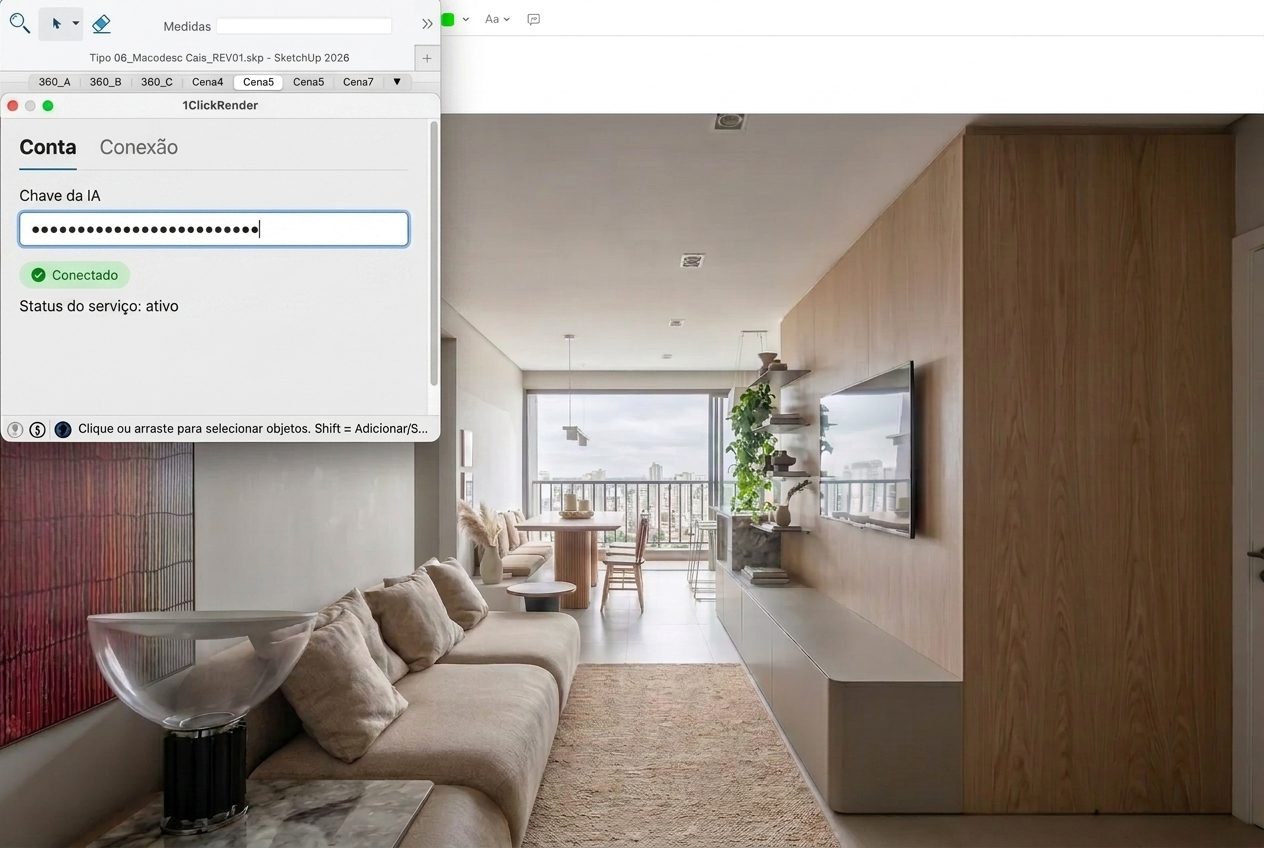The width and height of the screenshot is (1264, 848).
Task: Expand the color chevron beside the green swatch
Action: pos(466,19)
